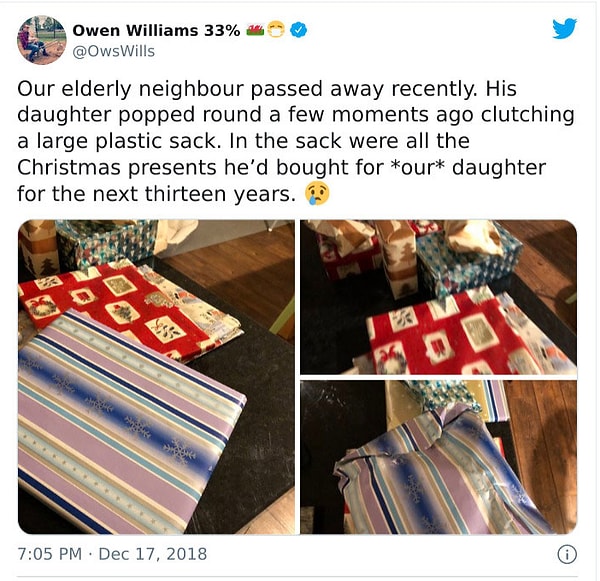The width and height of the screenshot is (600, 581).
Task: Click the blue triangle-pattern box in top-right photo
Action: coord(469,260)
